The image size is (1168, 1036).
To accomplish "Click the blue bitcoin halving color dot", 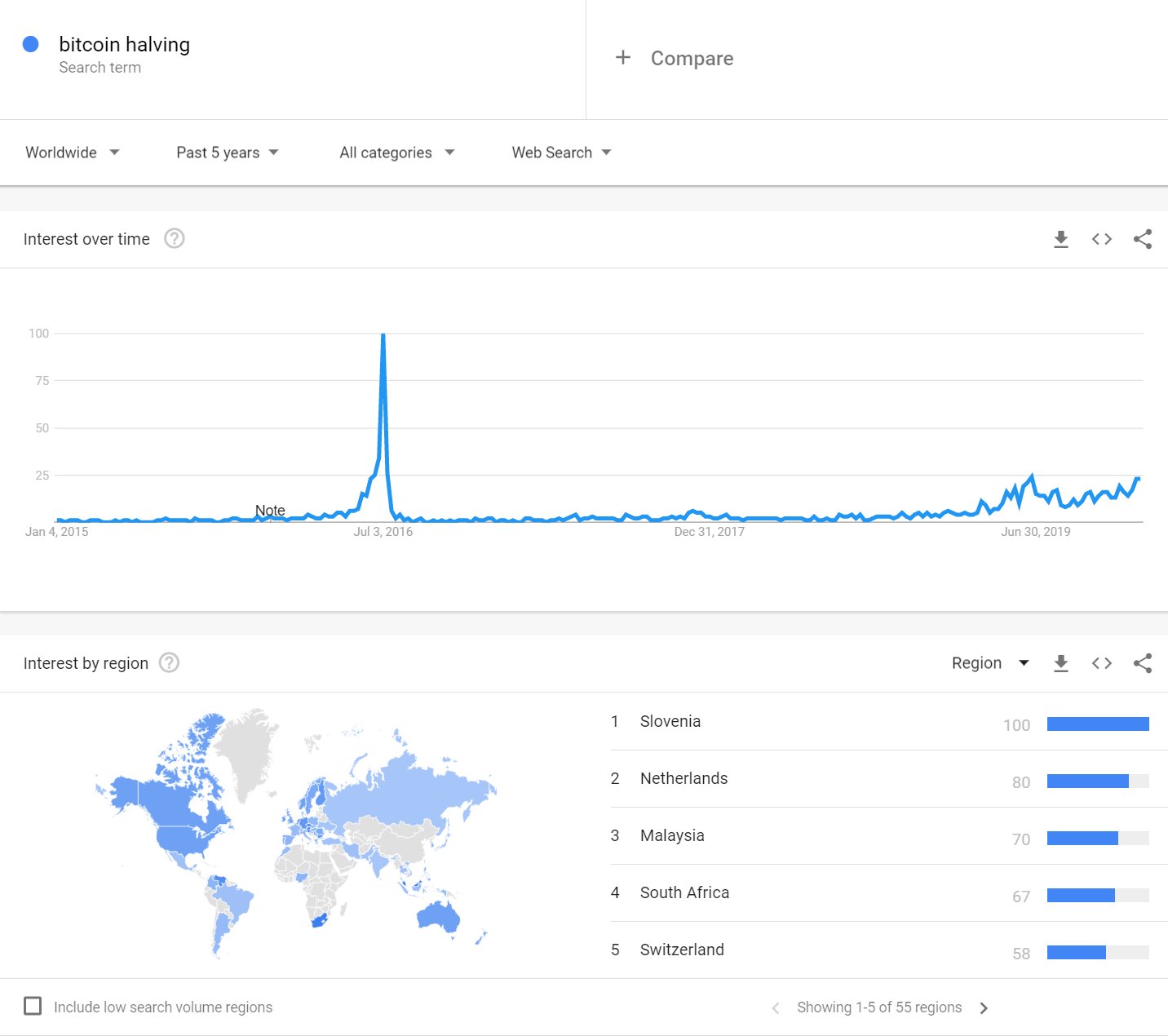I will click(31, 44).
